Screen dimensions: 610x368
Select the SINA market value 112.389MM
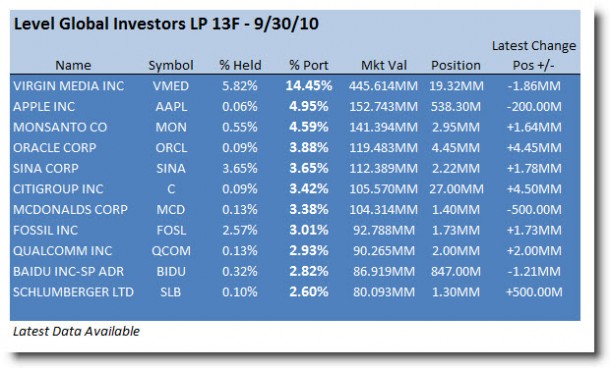tap(383, 168)
